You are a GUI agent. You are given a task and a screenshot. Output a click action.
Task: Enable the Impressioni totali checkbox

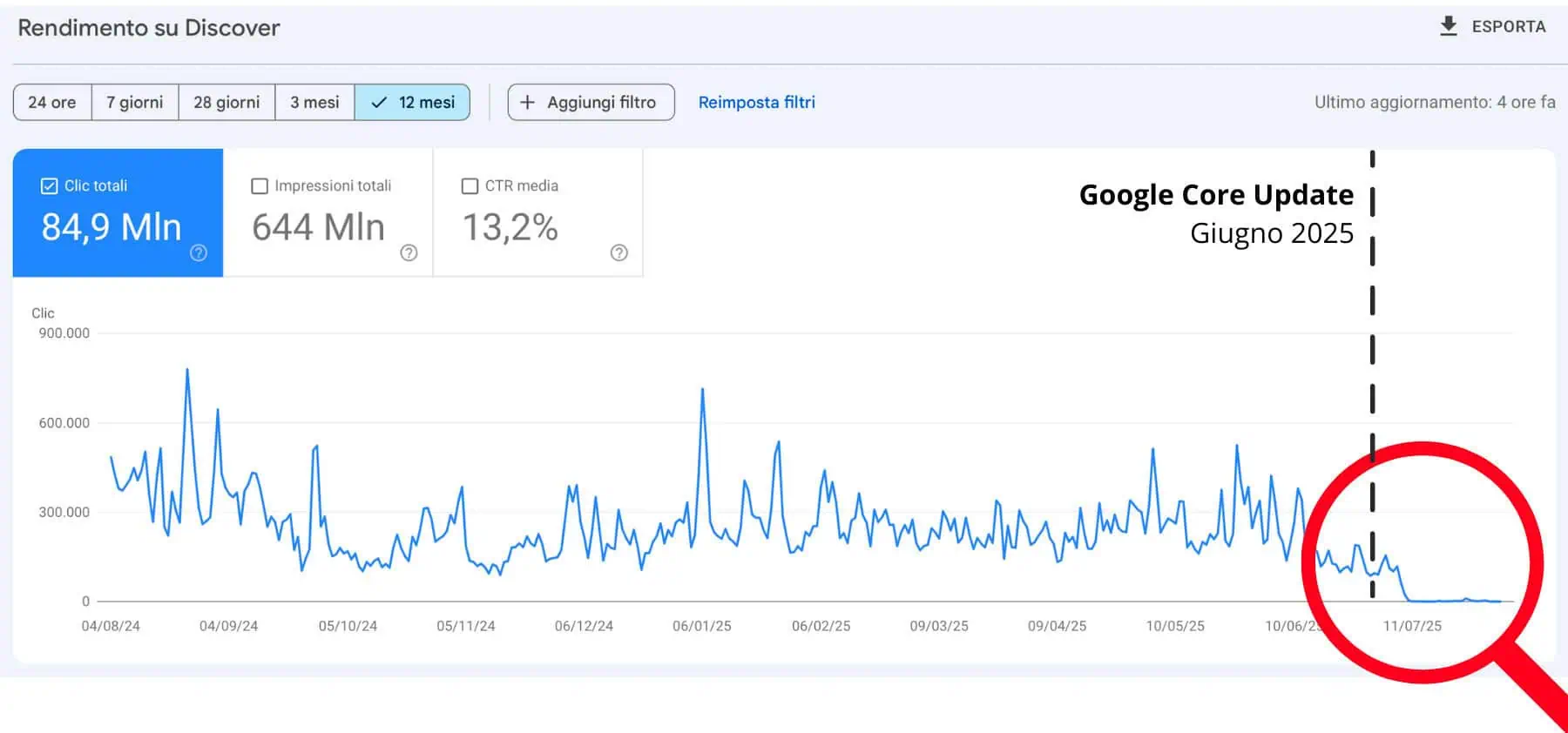coord(260,186)
